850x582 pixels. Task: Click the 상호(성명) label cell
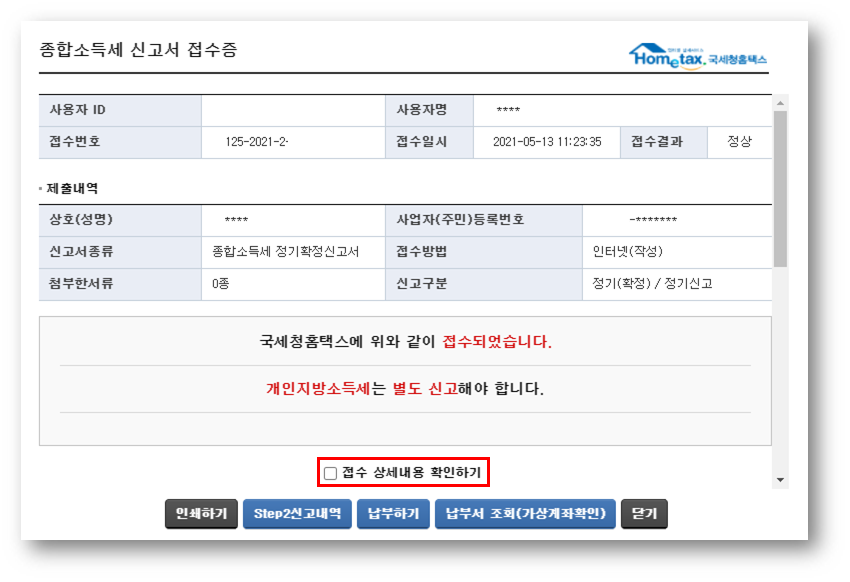(120, 220)
